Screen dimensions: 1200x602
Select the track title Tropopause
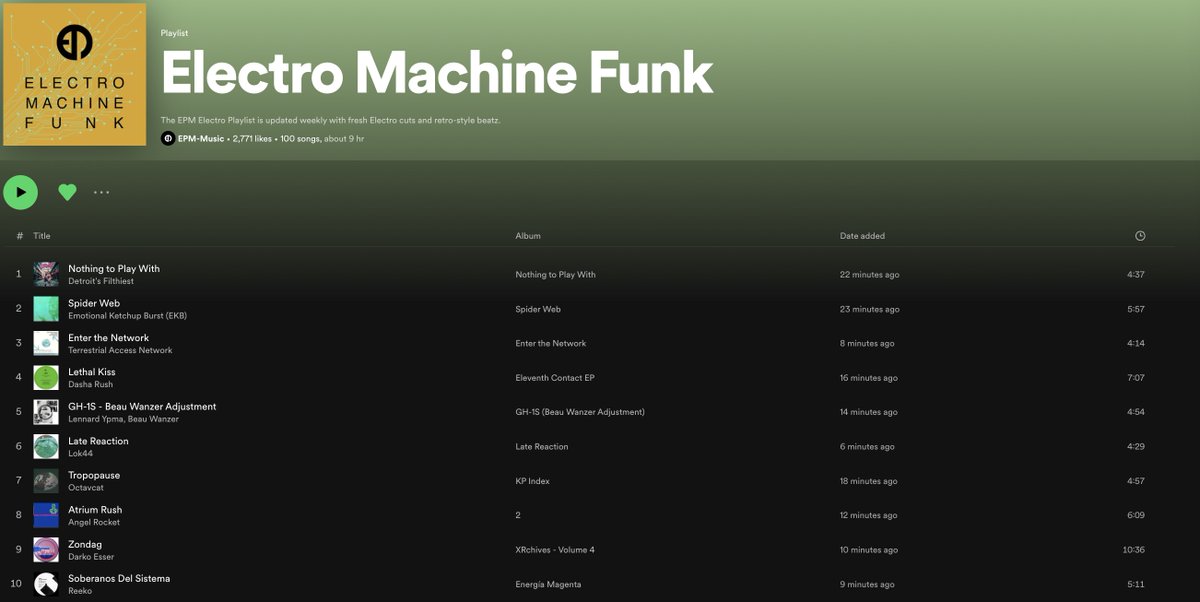[x=94, y=475]
